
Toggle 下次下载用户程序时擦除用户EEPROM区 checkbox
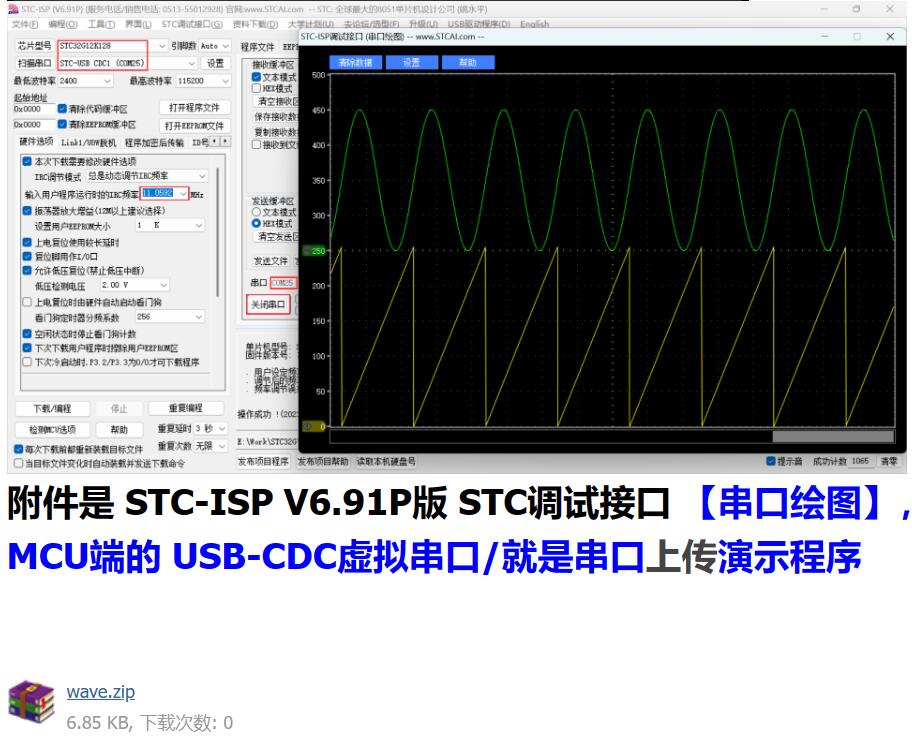pyautogui.click(x=27, y=348)
